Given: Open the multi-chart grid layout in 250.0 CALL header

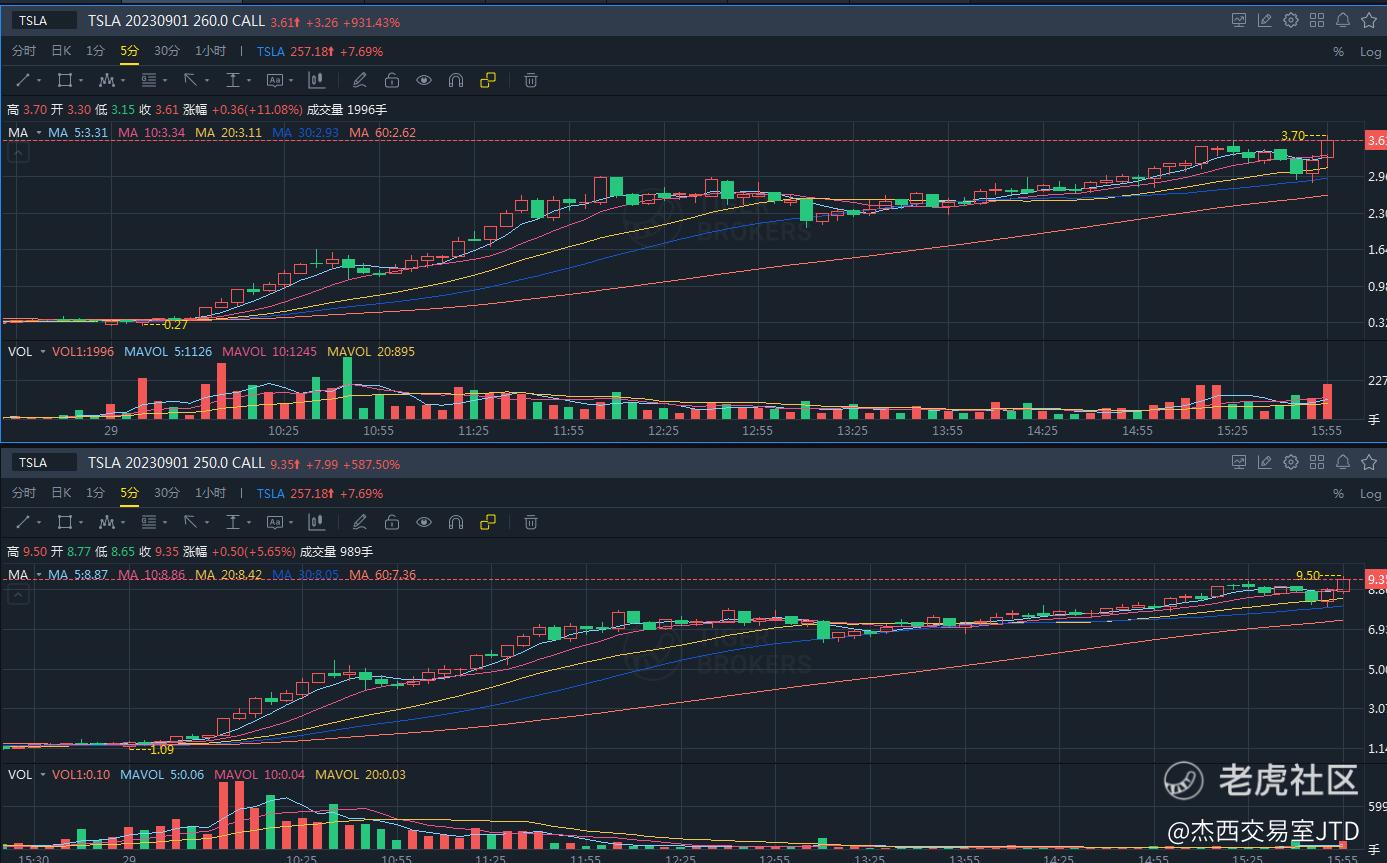Looking at the screenshot, I should coord(1317,462).
